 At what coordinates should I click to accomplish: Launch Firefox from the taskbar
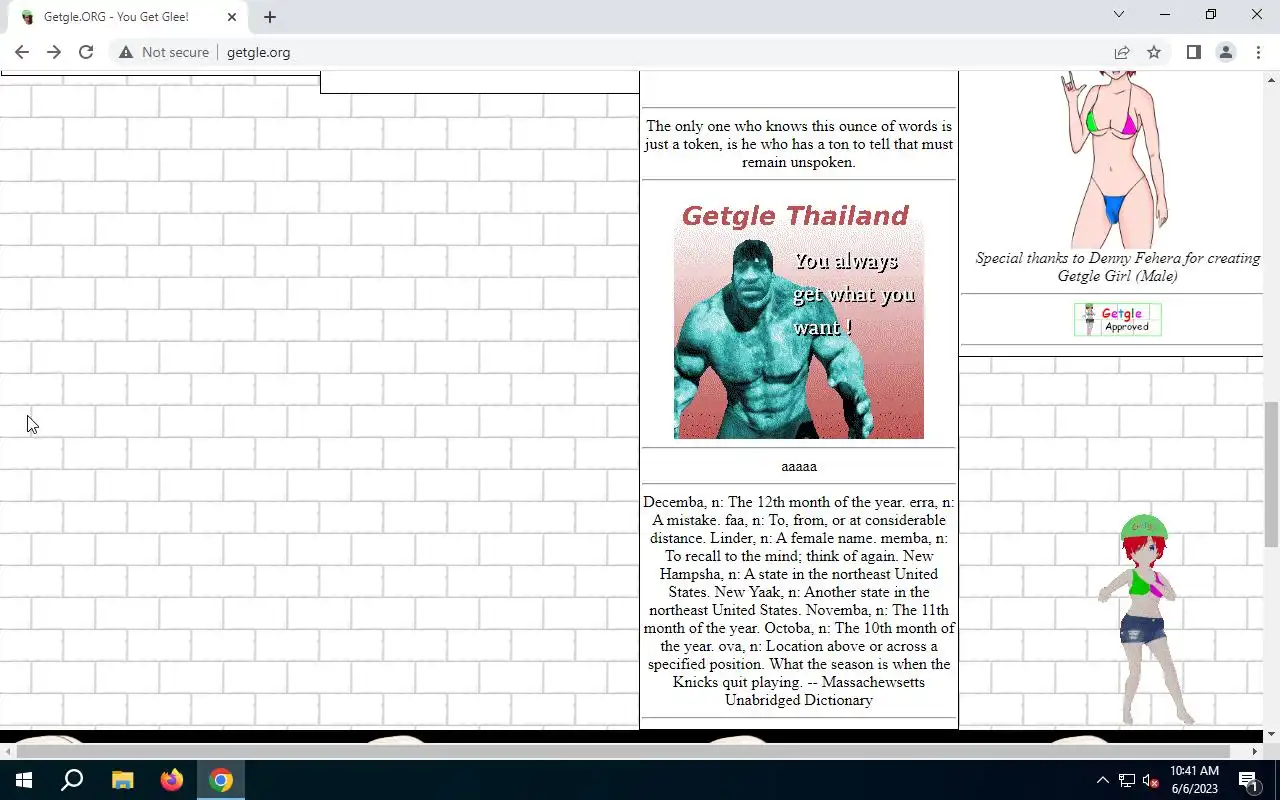coord(172,780)
